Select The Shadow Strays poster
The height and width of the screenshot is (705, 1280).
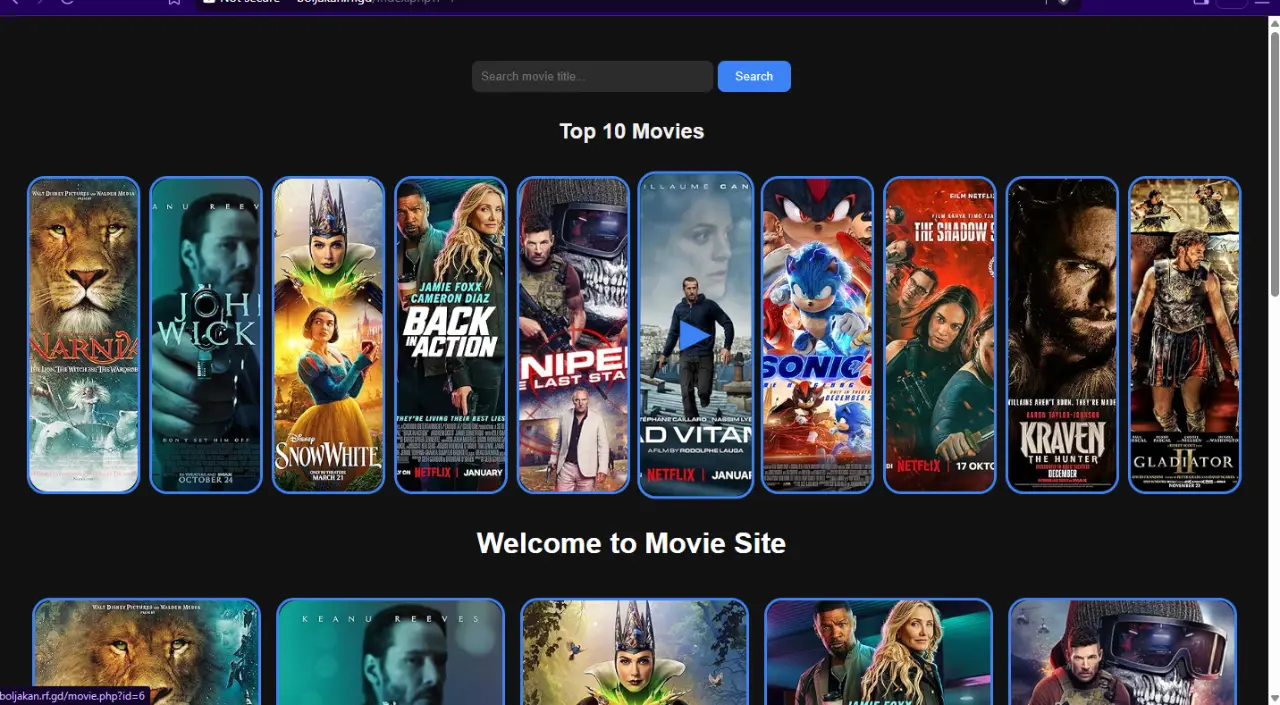[x=940, y=335]
